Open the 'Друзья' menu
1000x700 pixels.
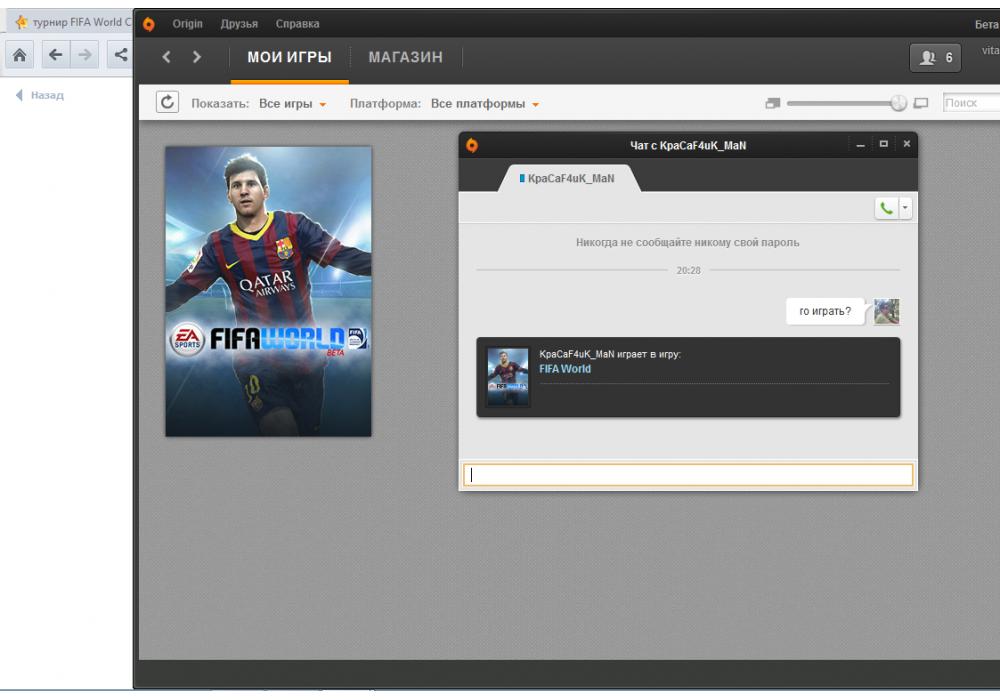click(239, 23)
